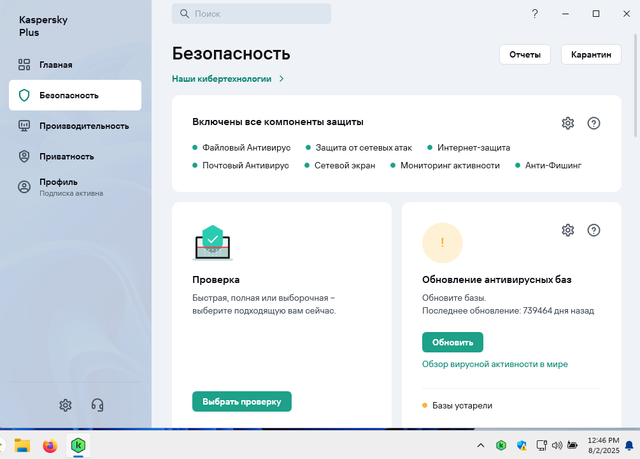Click the chevron next to Наши кибертехнологии
The width and height of the screenshot is (640, 459).
[x=281, y=79]
